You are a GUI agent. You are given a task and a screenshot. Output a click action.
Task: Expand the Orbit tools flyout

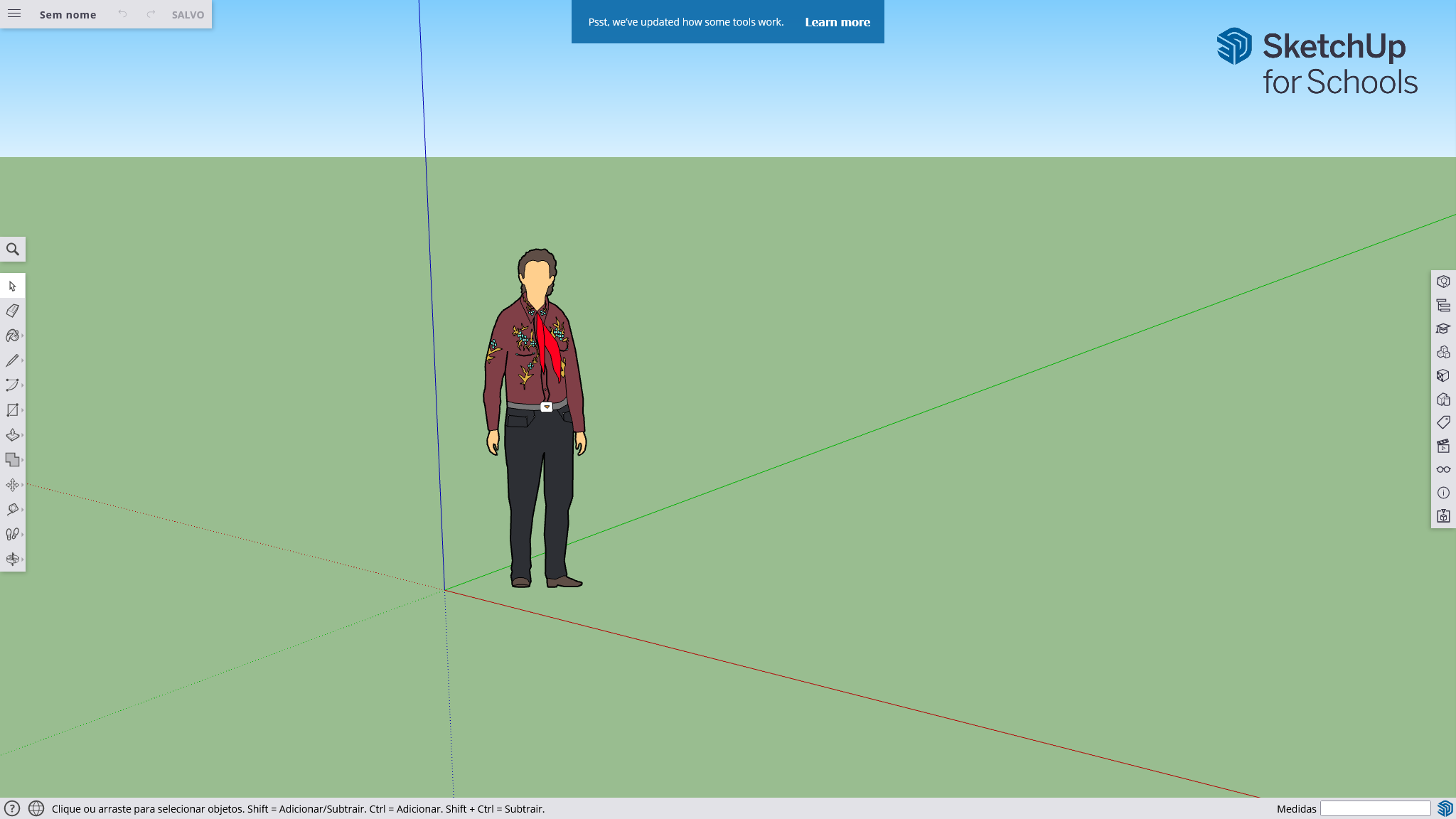[23, 560]
